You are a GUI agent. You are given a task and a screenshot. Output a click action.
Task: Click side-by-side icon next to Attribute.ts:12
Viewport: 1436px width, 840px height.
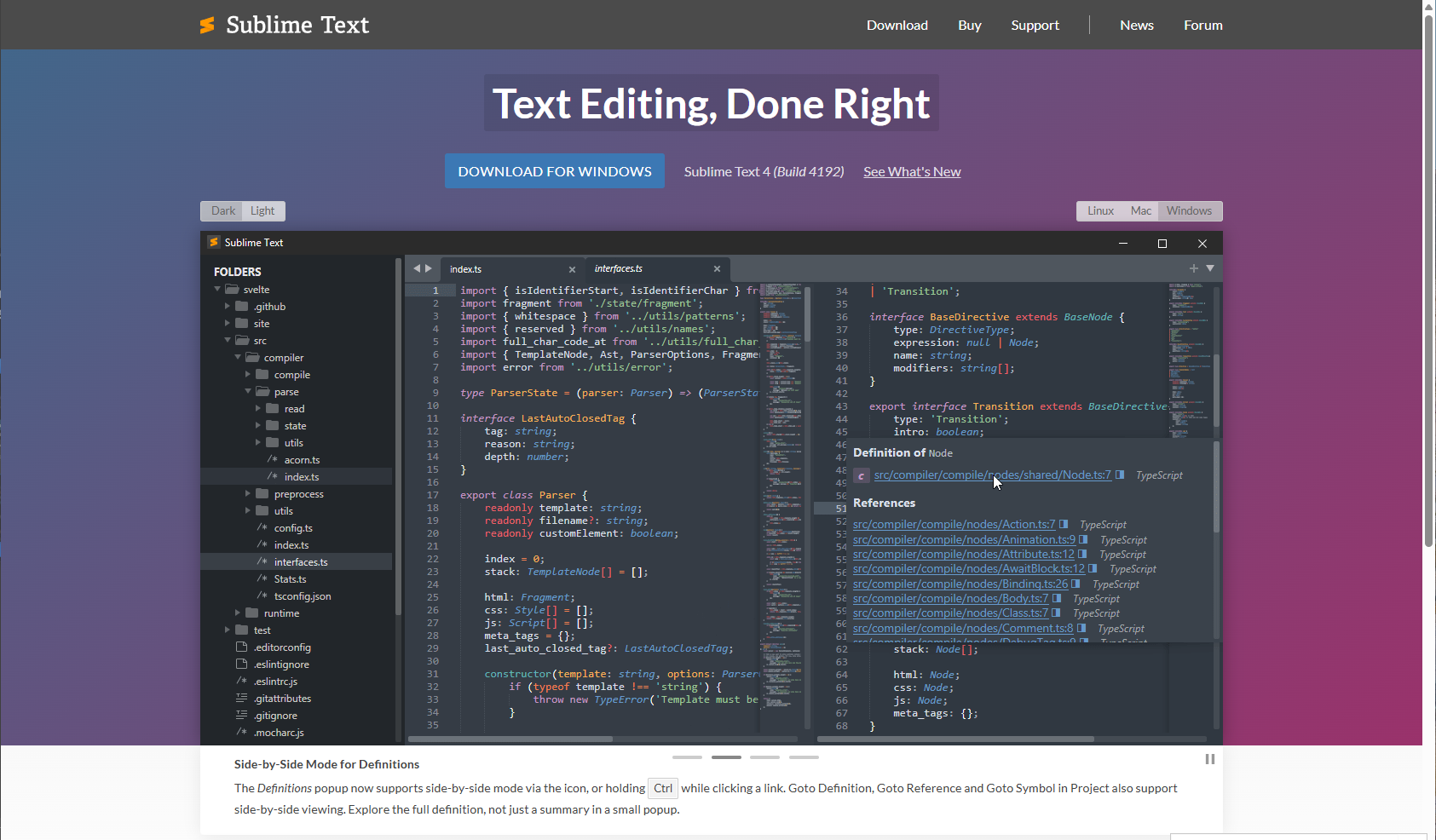click(x=1082, y=554)
